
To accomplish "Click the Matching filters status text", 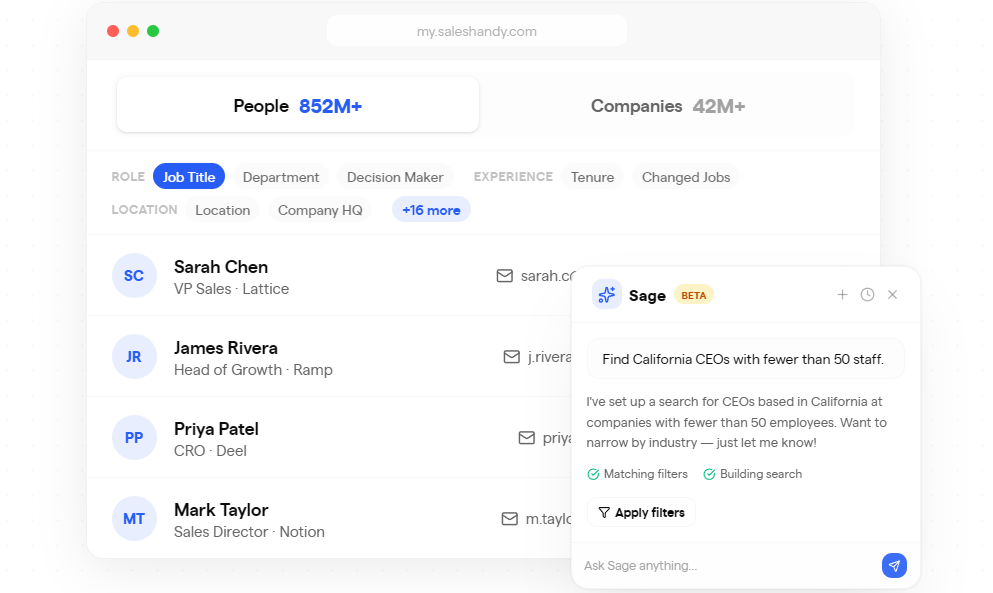I will coord(645,474).
